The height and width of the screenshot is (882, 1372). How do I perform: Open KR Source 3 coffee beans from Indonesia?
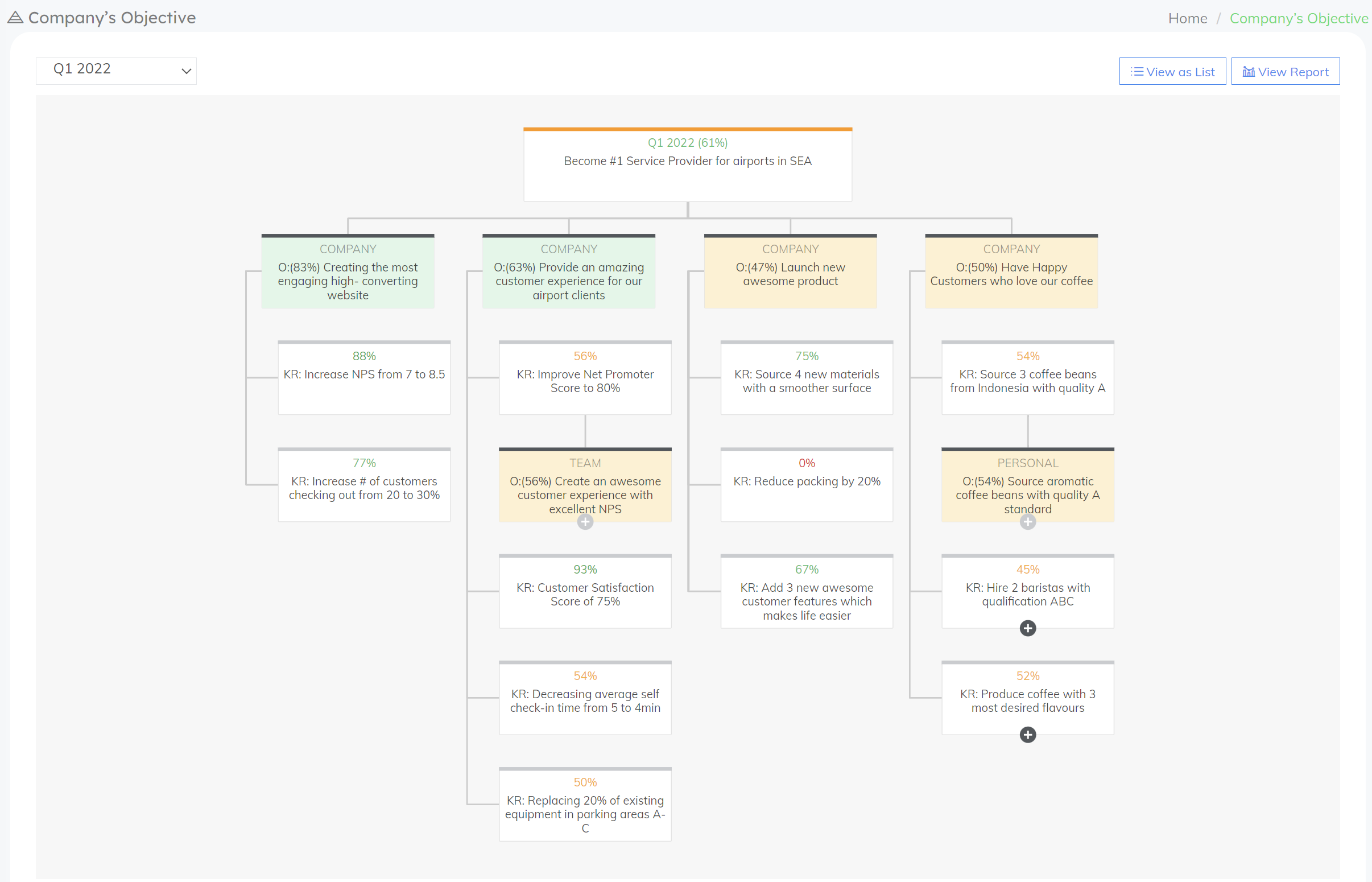[x=1027, y=377]
